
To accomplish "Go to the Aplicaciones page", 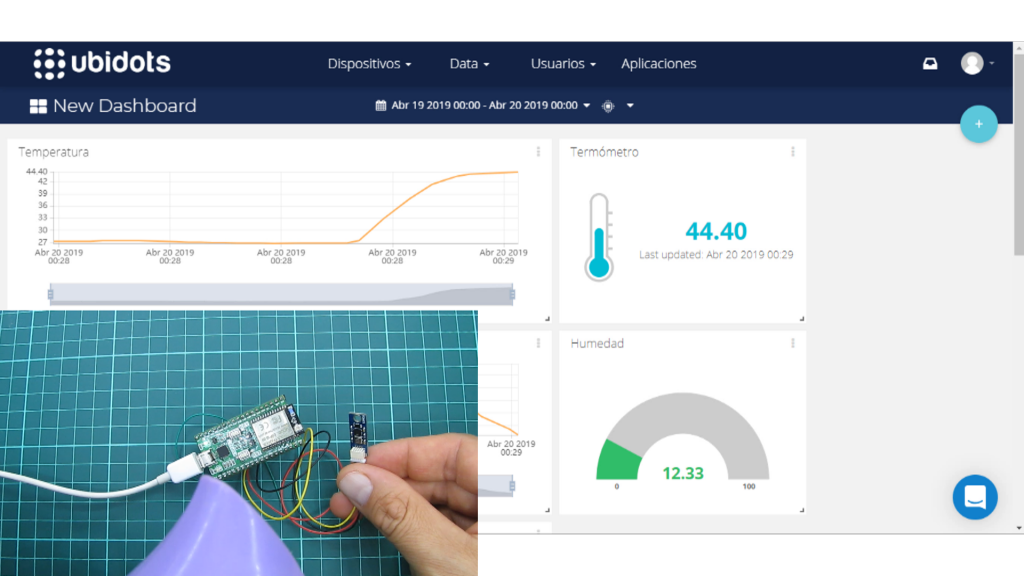I will click(658, 64).
